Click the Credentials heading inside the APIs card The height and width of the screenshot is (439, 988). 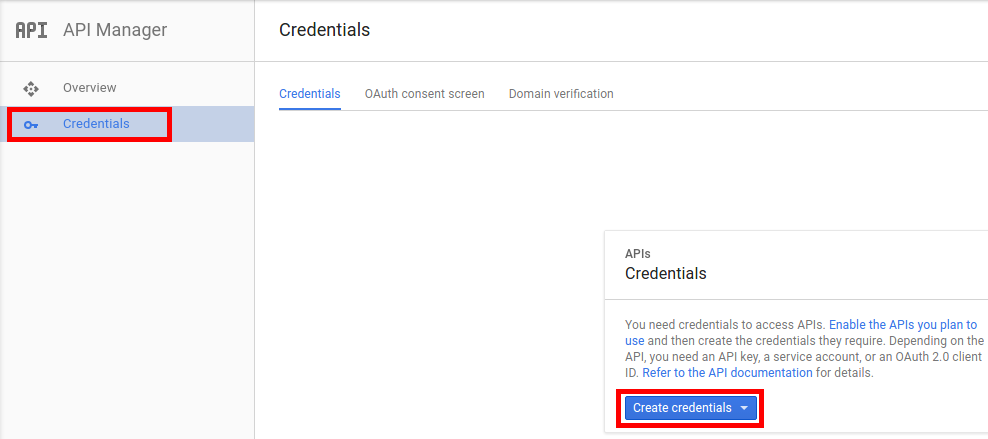(x=665, y=273)
